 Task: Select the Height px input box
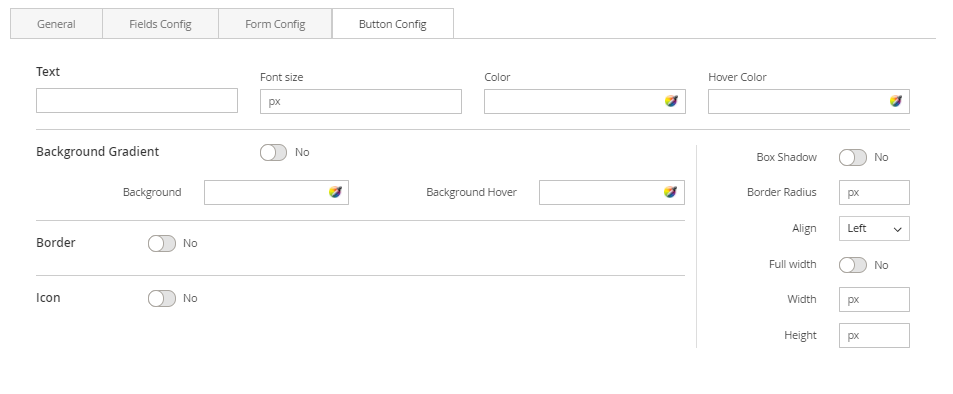coord(874,336)
